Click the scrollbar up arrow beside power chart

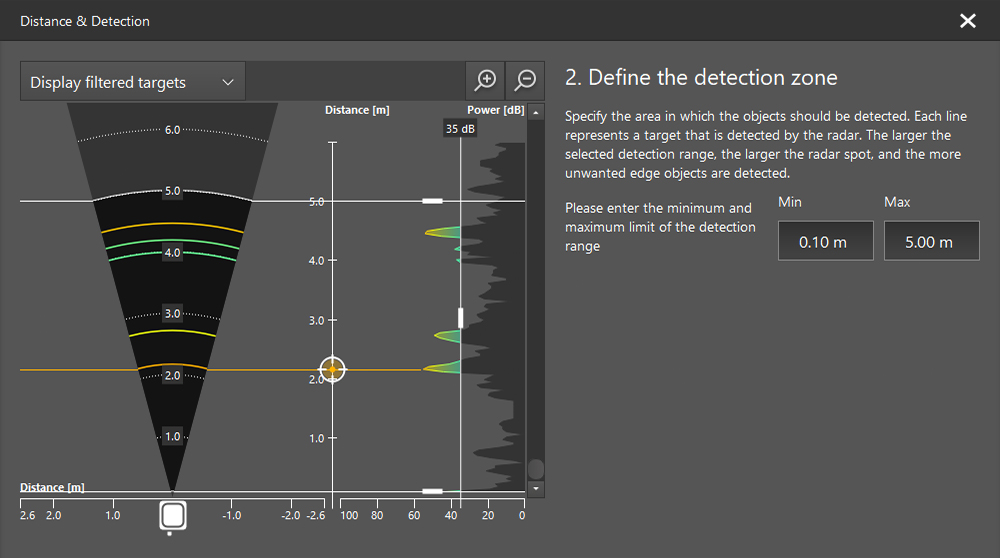click(x=535, y=112)
